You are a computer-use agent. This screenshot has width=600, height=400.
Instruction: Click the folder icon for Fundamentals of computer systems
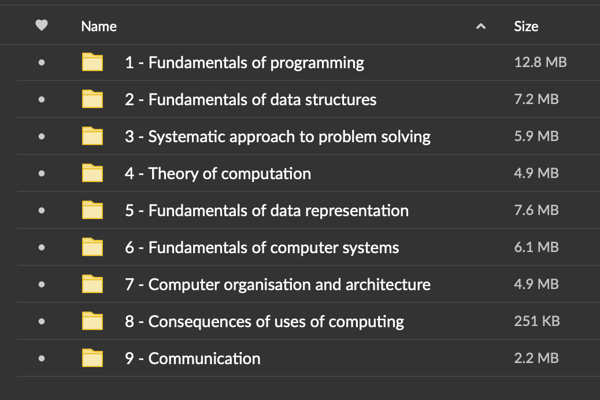pos(93,248)
